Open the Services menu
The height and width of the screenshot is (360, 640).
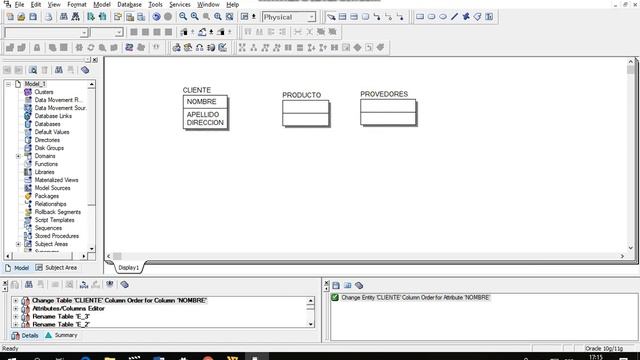click(180, 4)
